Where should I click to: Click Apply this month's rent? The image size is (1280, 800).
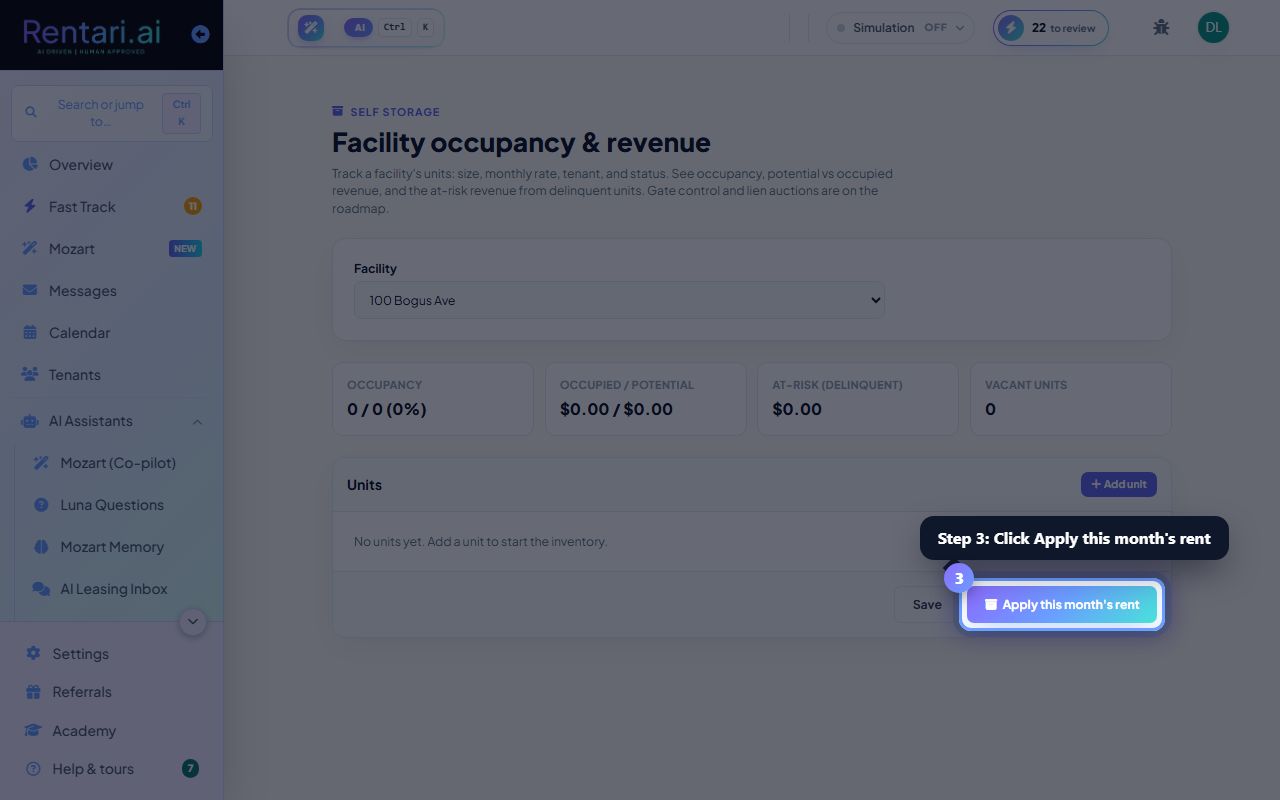click(x=1061, y=604)
